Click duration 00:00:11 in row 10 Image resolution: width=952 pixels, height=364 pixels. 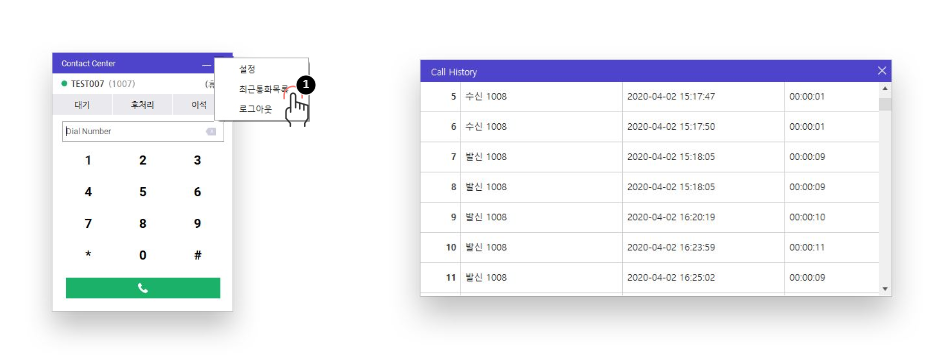point(807,248)
